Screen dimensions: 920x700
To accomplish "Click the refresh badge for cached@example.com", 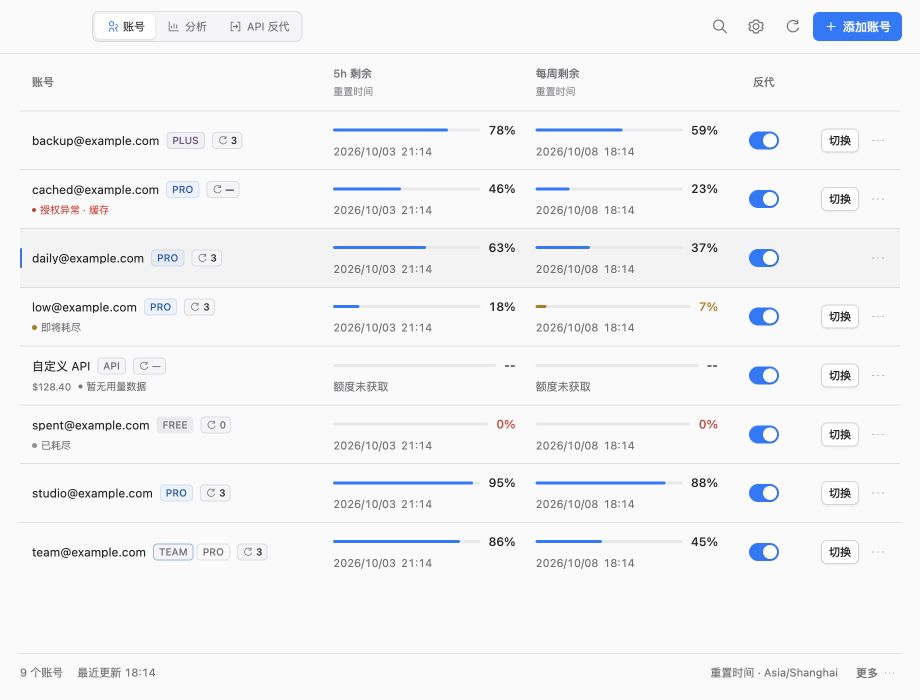I will 223,190.
